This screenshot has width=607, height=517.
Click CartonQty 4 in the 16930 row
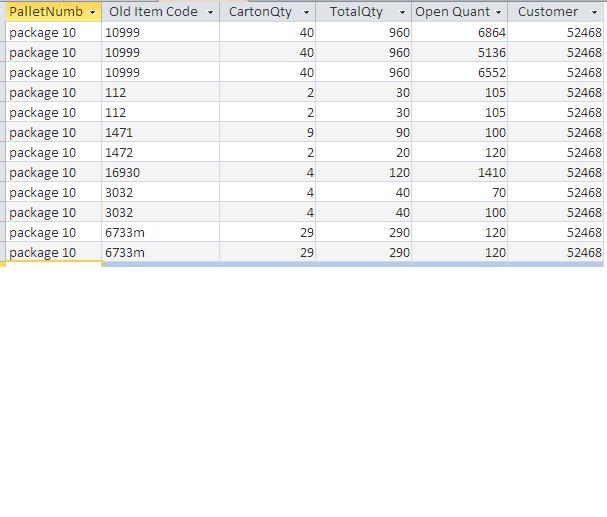pyautogui.click(x=267, y=172)
